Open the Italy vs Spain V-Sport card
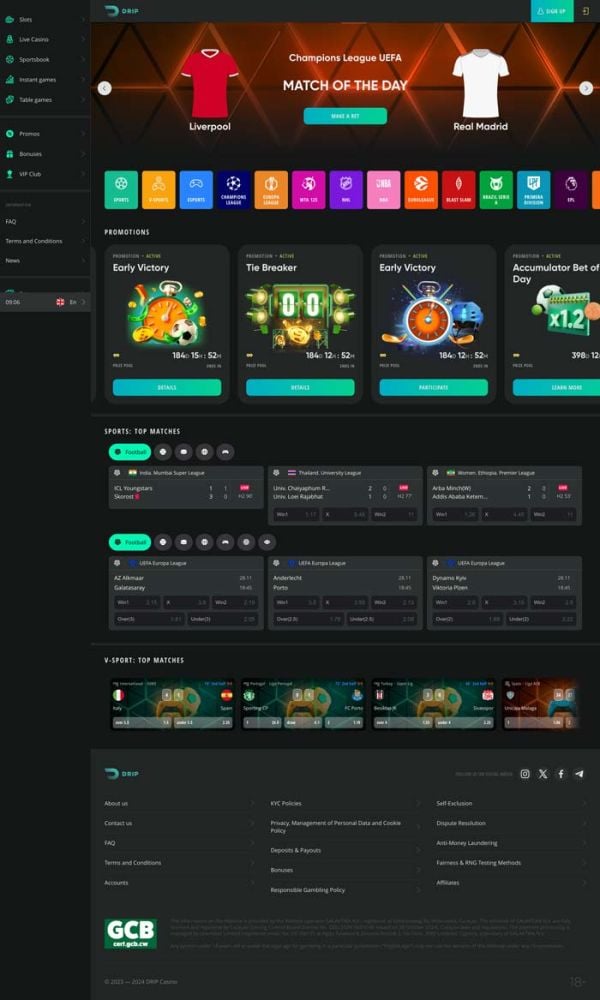Viewport: 600px width, 1000px height. 172,704
